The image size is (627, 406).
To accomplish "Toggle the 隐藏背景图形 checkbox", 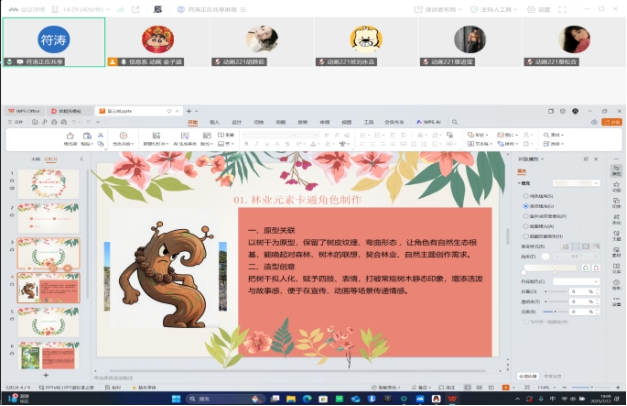I will click(526, 235).
